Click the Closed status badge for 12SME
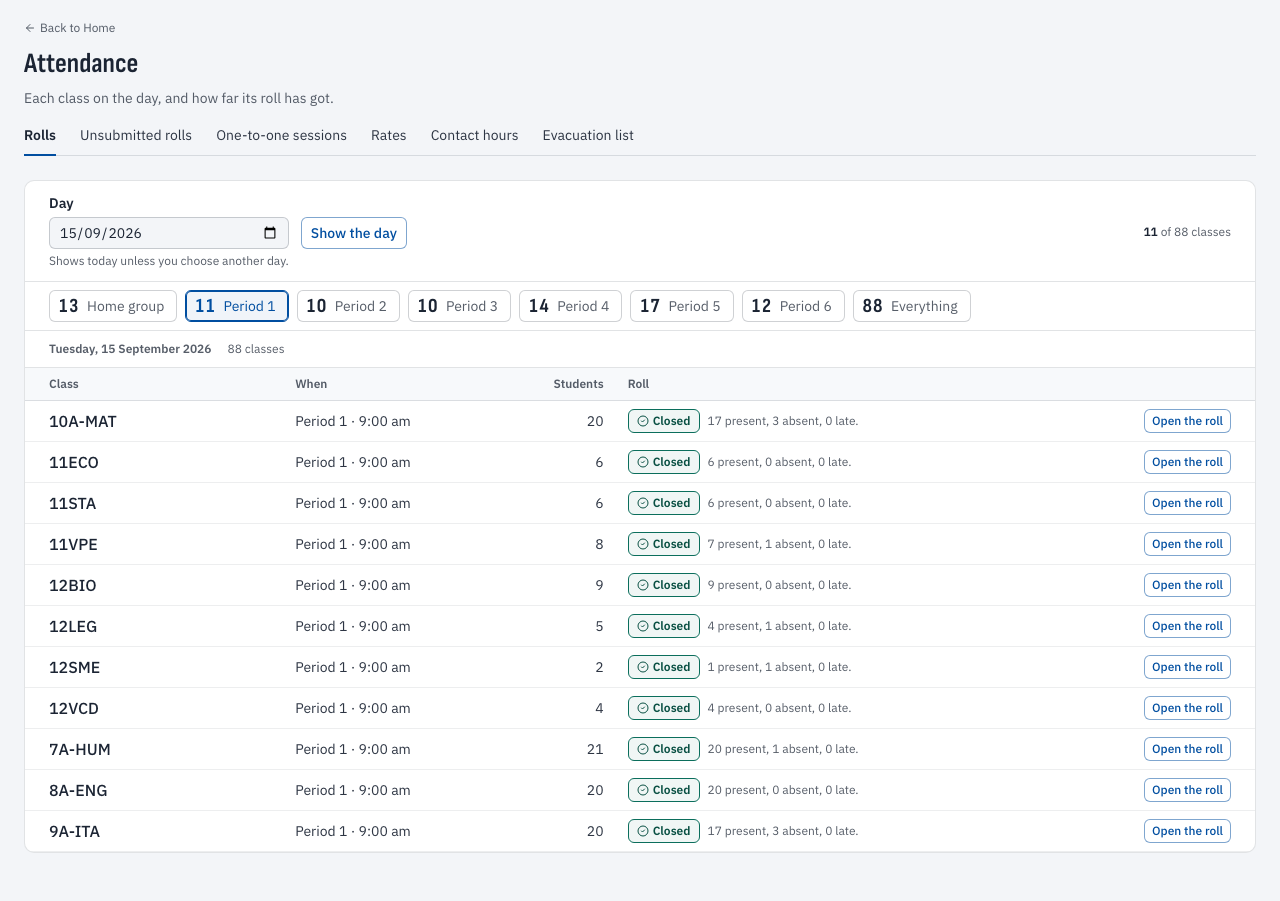1280x901 pixels. coord(664,667)
